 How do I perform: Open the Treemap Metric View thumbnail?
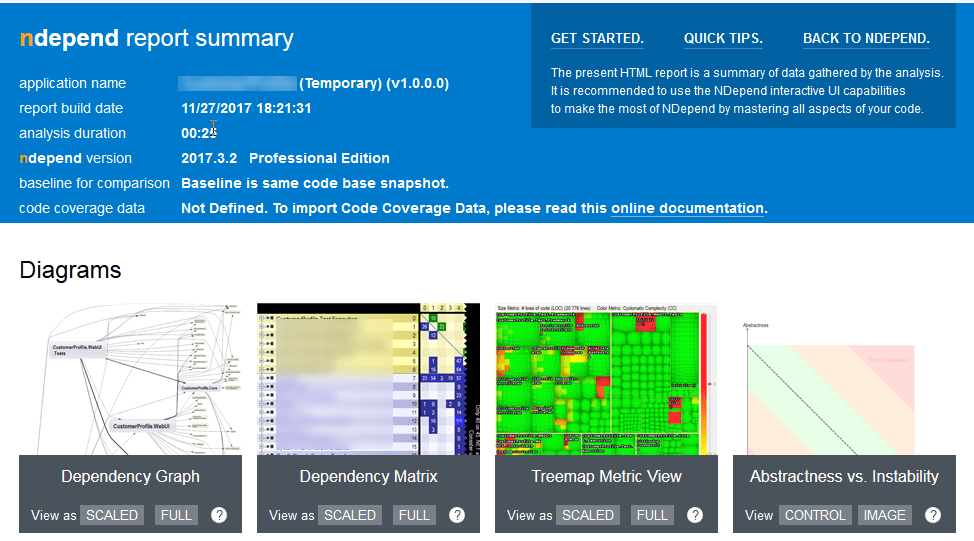pos(606,379)
